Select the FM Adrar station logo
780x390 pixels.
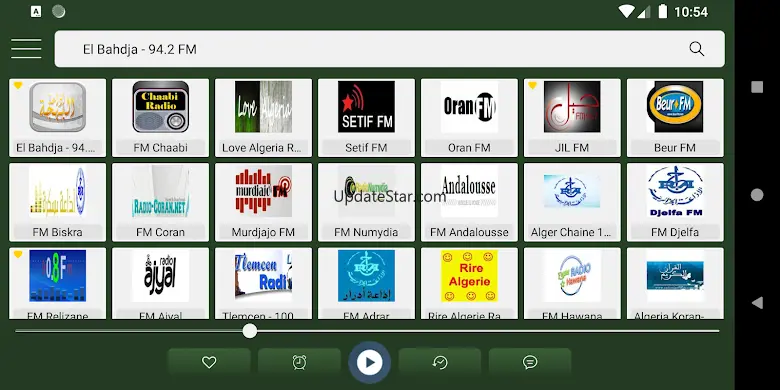pos(366,276)
